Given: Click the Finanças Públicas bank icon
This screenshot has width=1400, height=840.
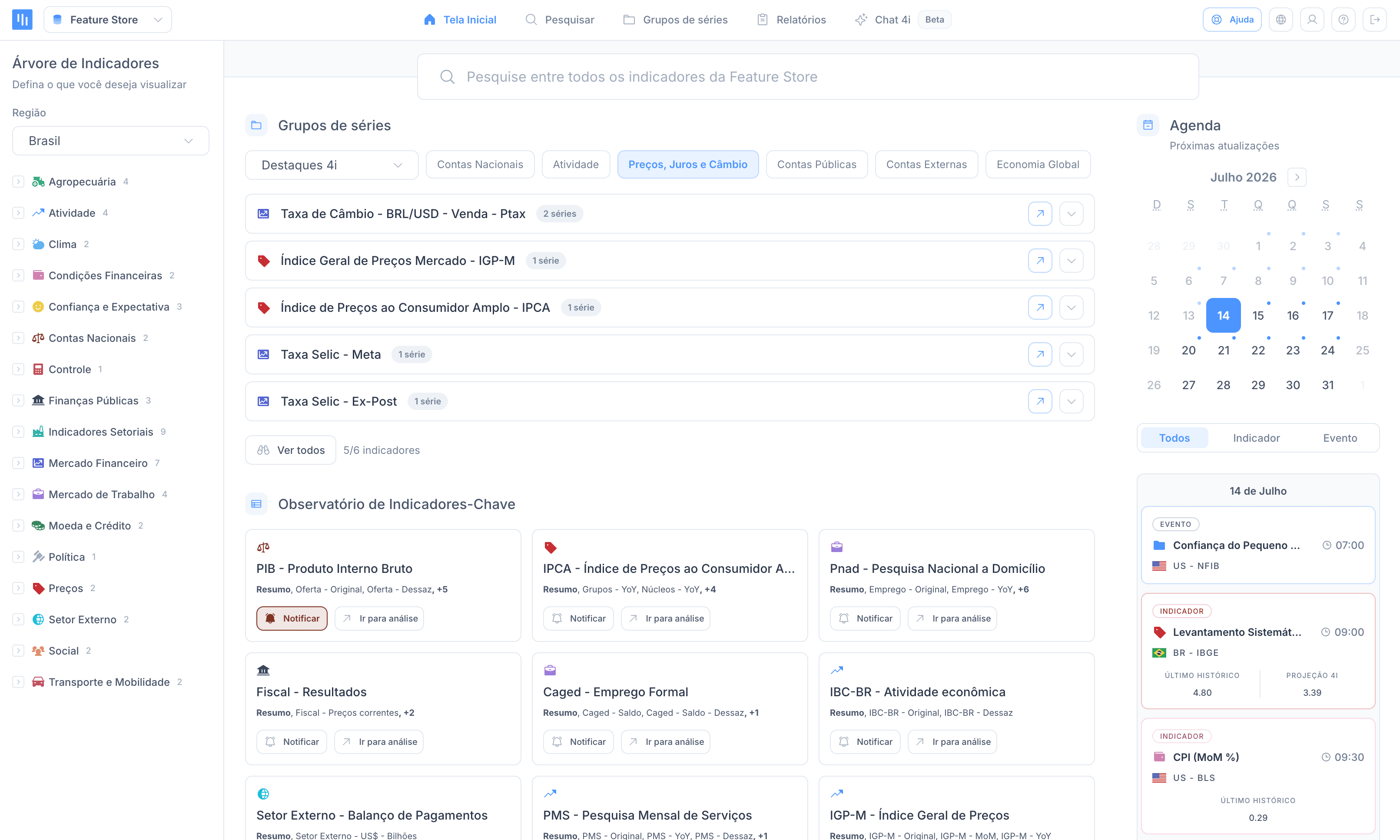Looking at the screenshot, I should [x=38, y=401].
